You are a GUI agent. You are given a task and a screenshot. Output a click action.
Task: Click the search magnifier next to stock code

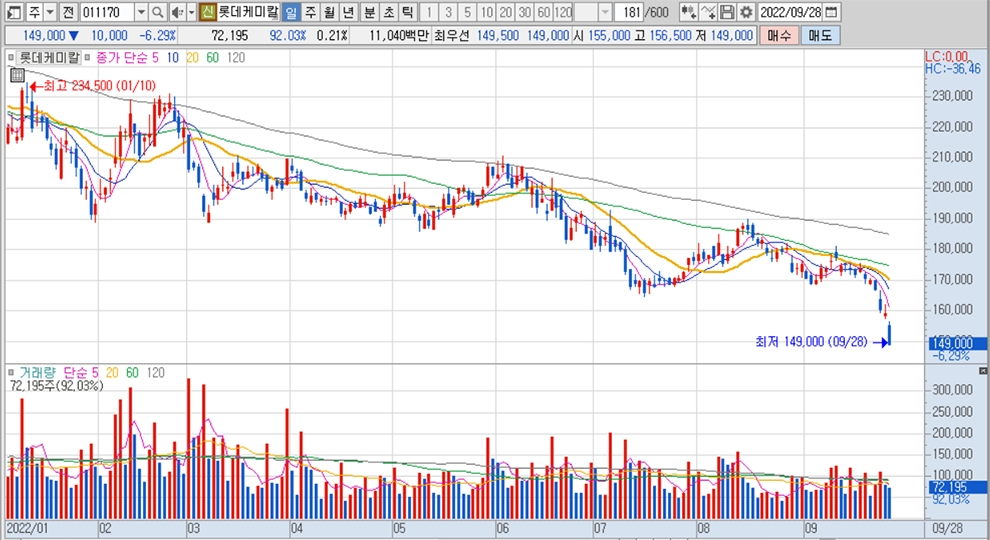click(x=158, y=12)
